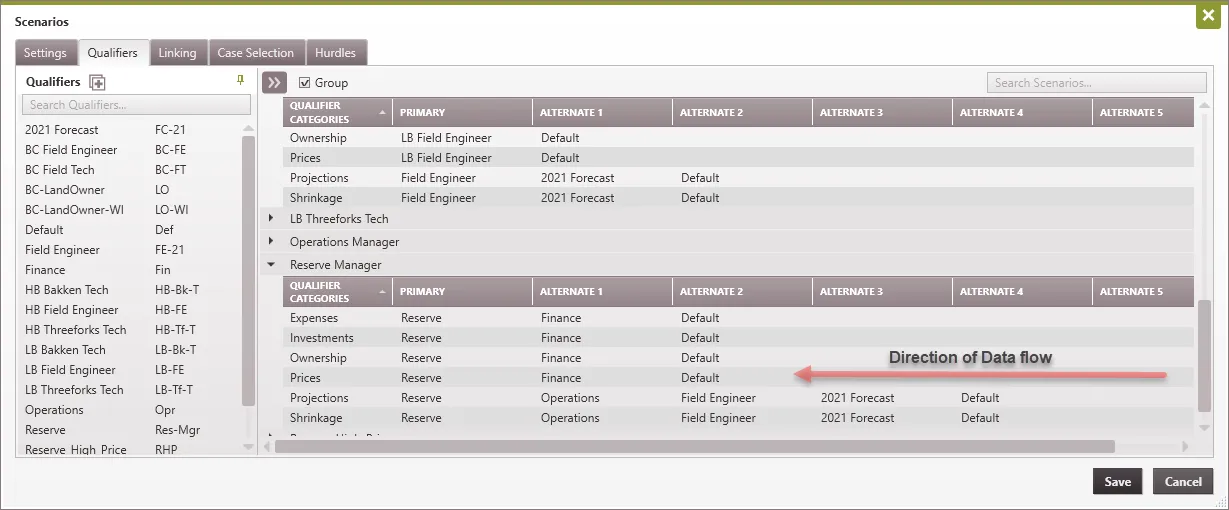Expand the LB Threeforks Tech group

pyautogui.click(x=271, y=218)
